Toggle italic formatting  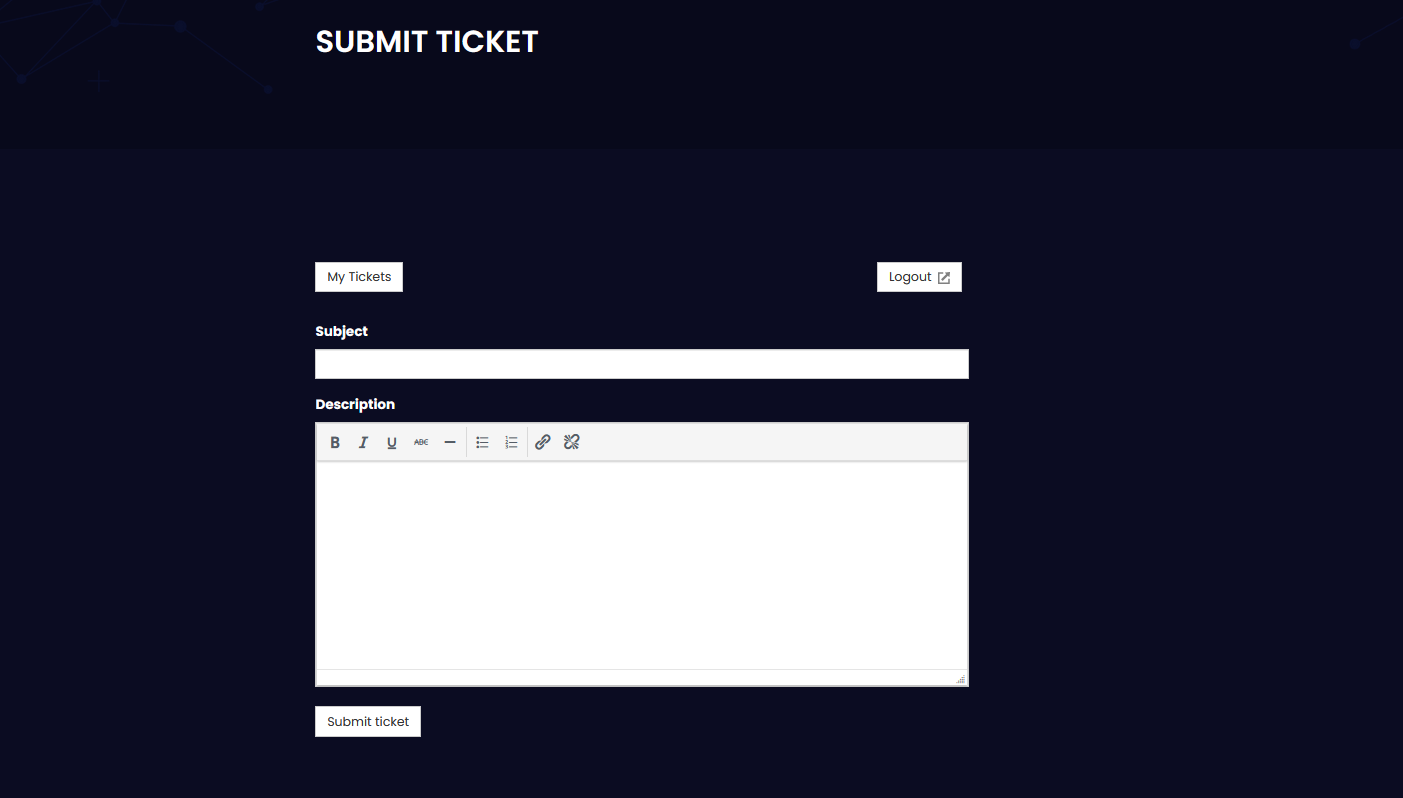click(363, 441)
